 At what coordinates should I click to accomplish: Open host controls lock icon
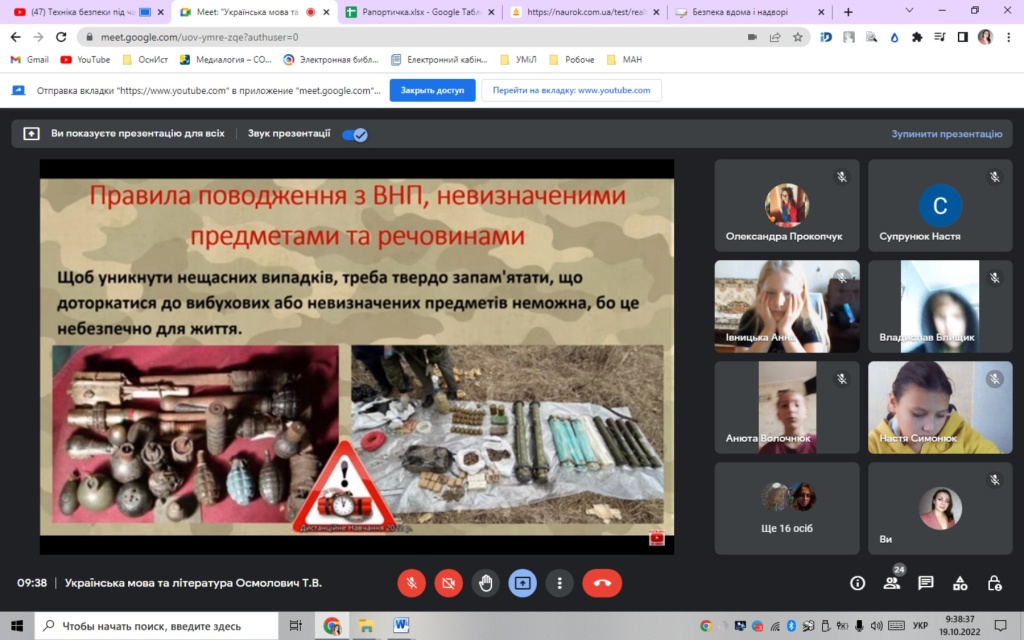coord(994,583)
